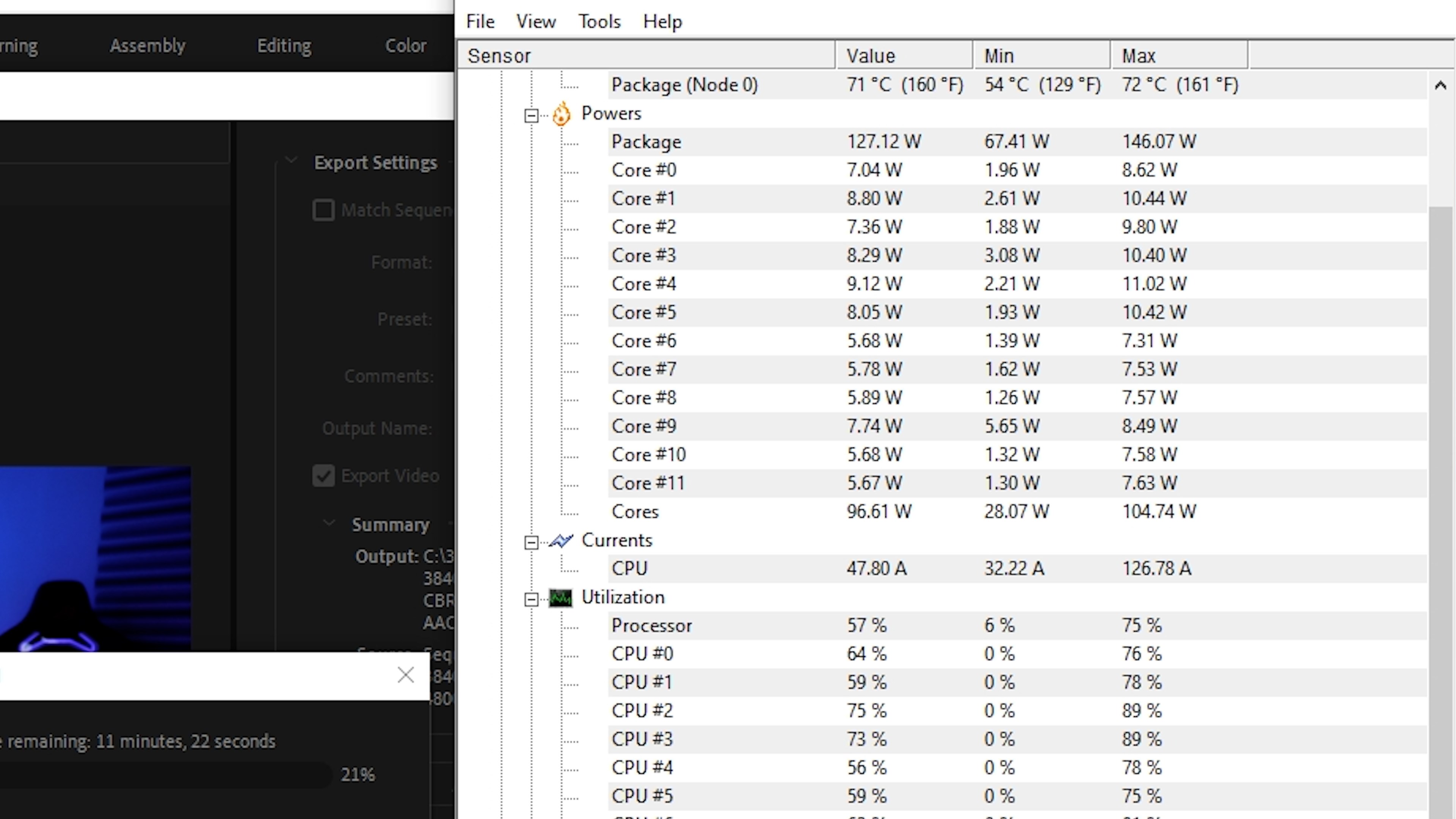Click the 126.78 A max current value
Viewport: 1456px width, 819px height.
1156,568
